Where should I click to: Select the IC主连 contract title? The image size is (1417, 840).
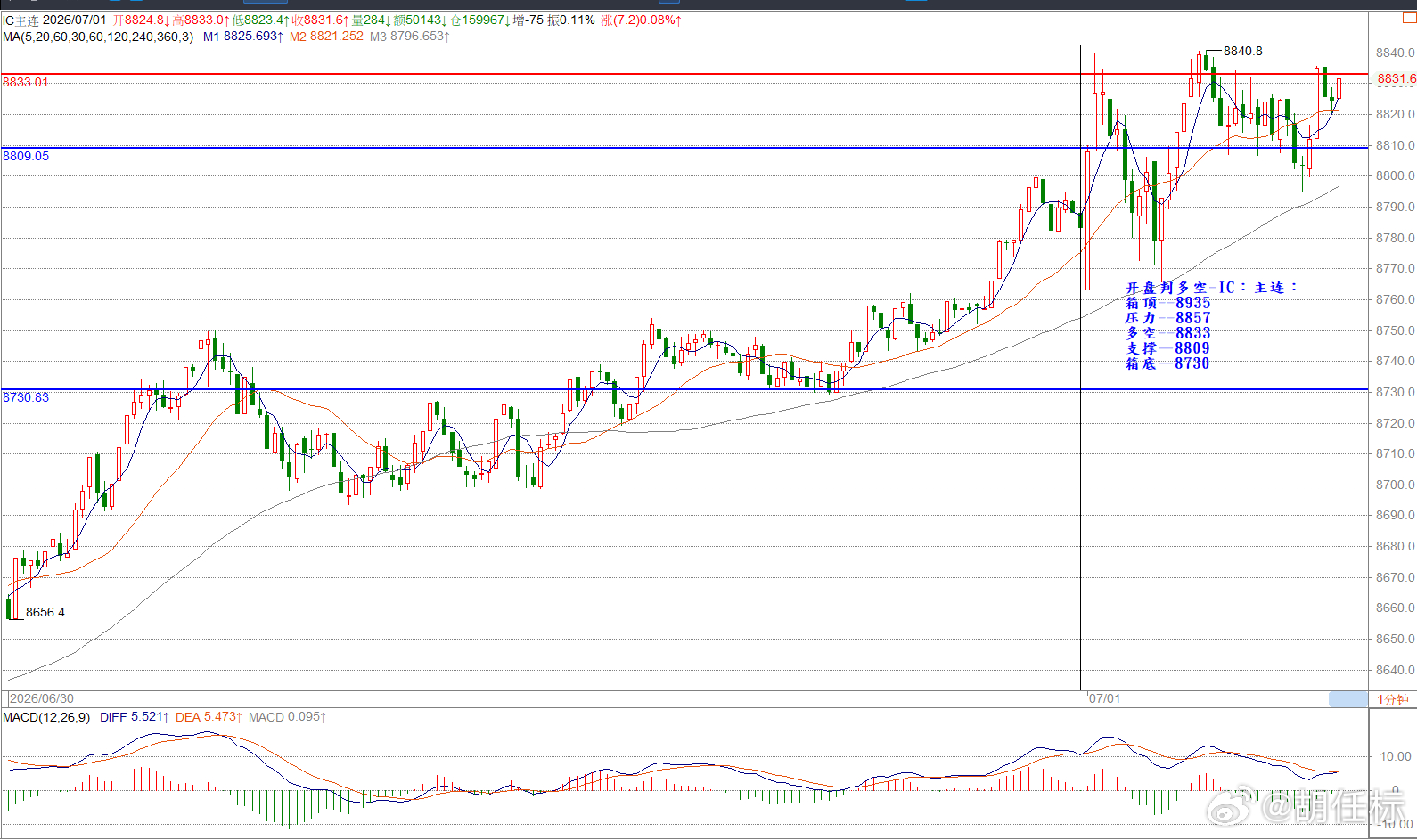[x=20, y=20]
